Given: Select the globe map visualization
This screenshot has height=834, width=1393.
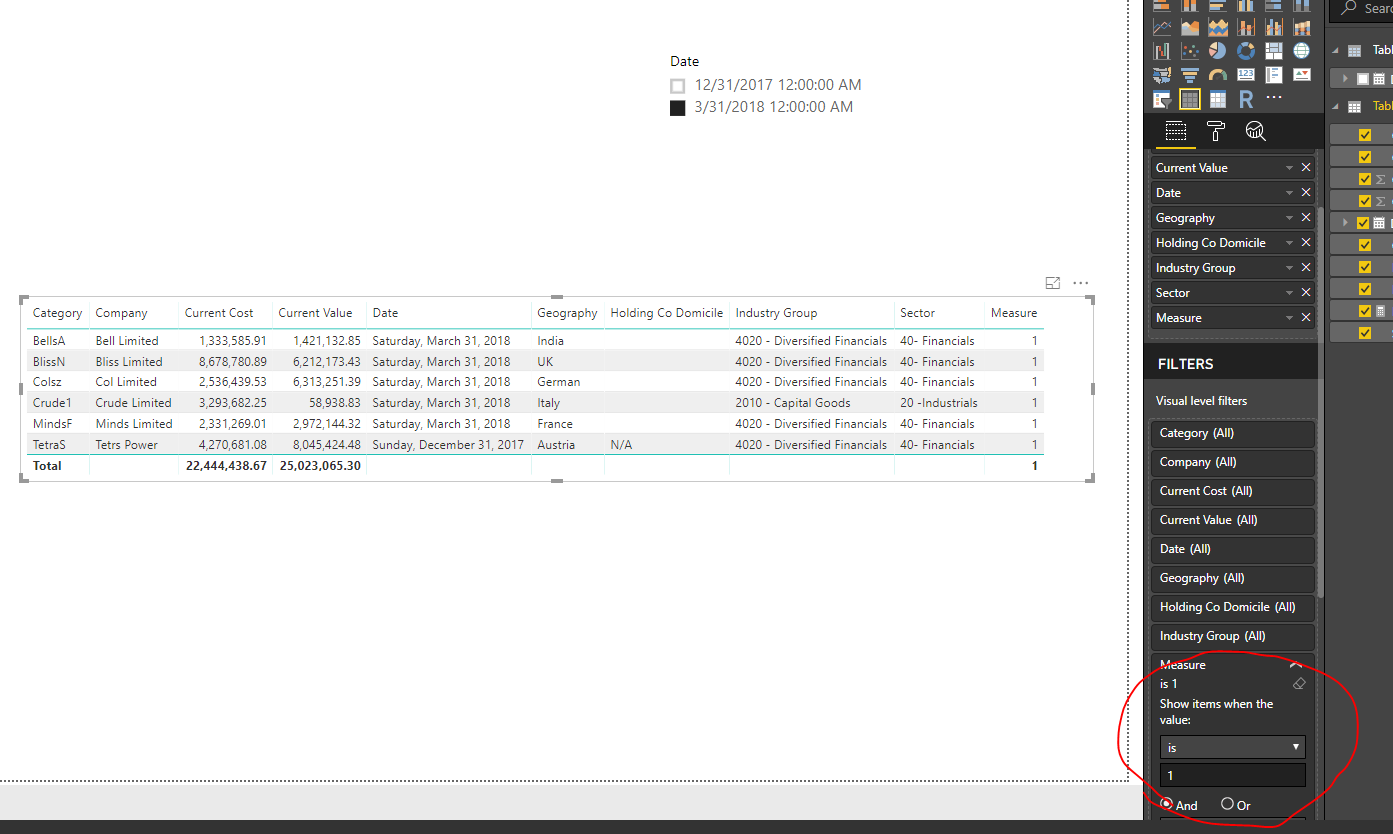Looking at the screenshot, I should [1302, 50].
